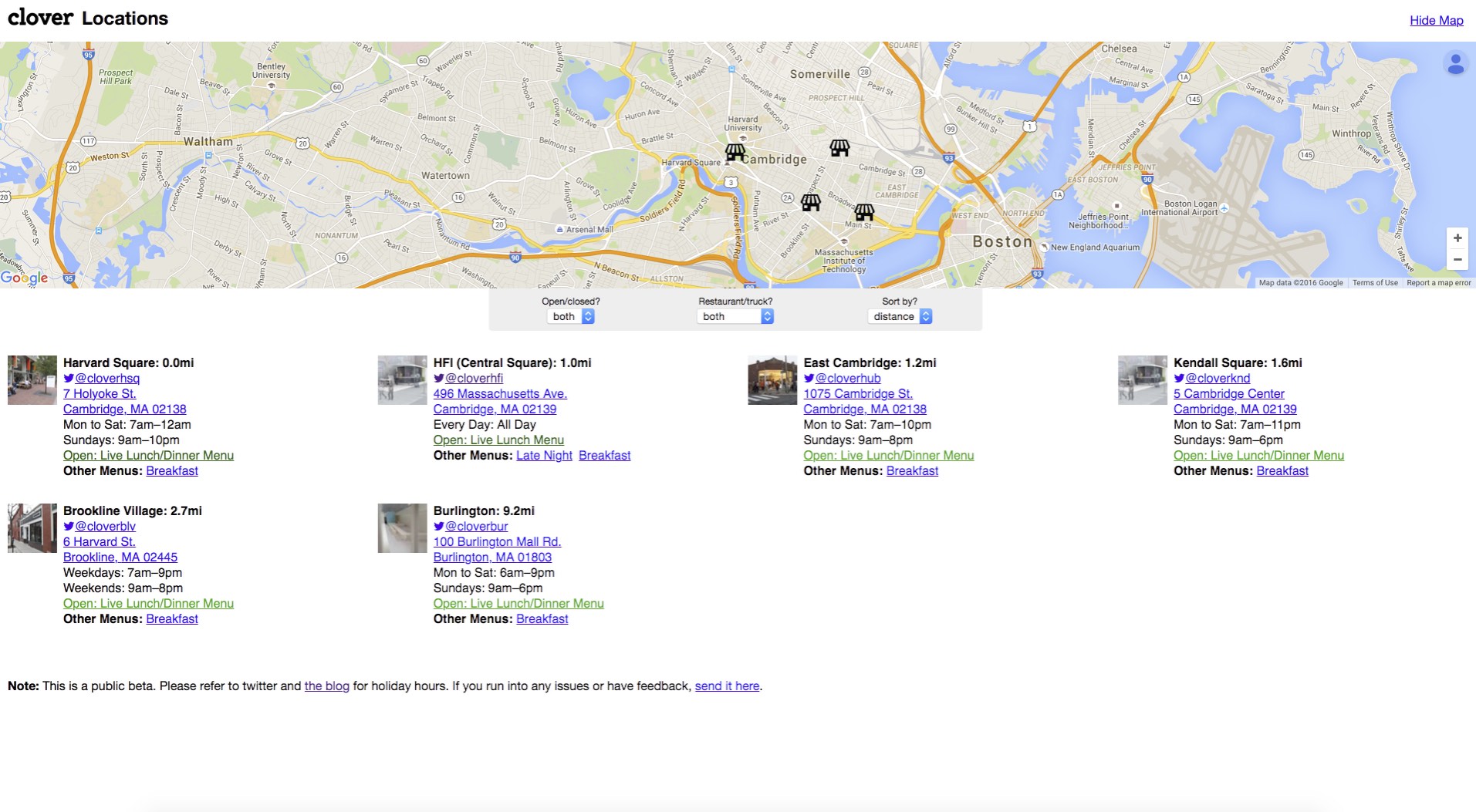Open East Cambridge Live Lunch/Dinner Menu

click(889, 455)
